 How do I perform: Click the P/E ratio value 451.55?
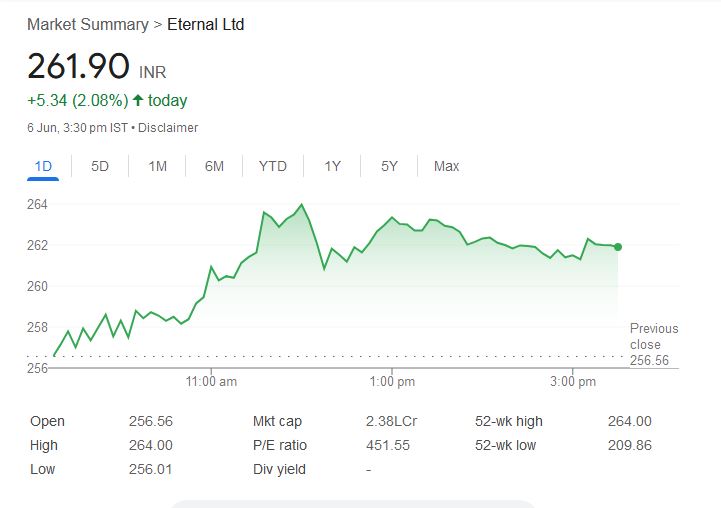pyautogui.click(x=388, y=445)
